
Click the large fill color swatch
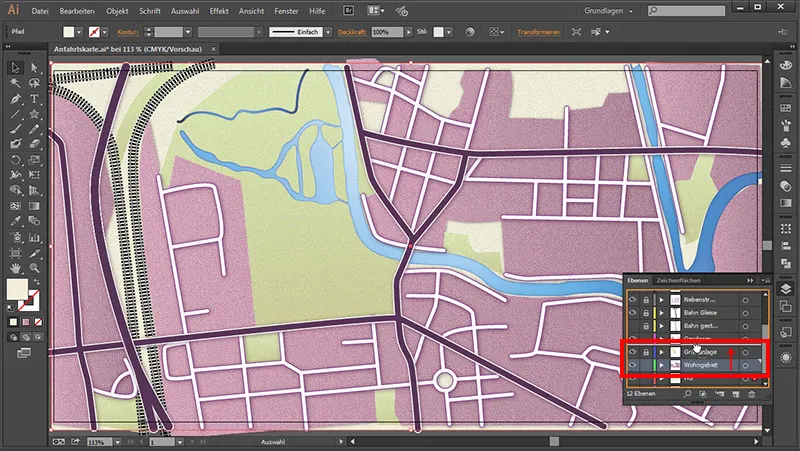pyautogui.click(x=17, y=289)
